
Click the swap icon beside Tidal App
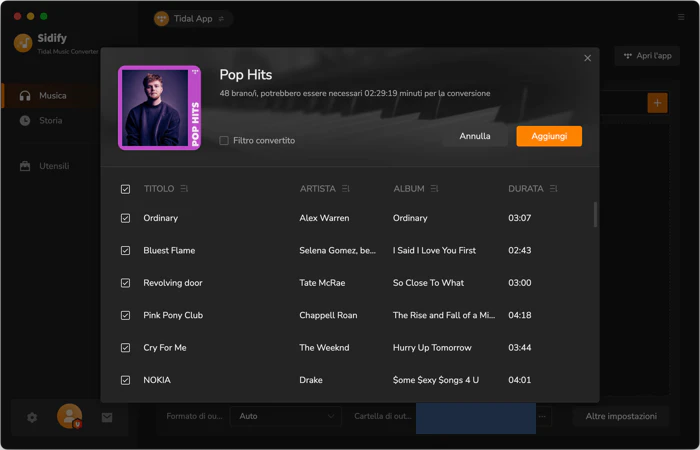coord(221,18)
